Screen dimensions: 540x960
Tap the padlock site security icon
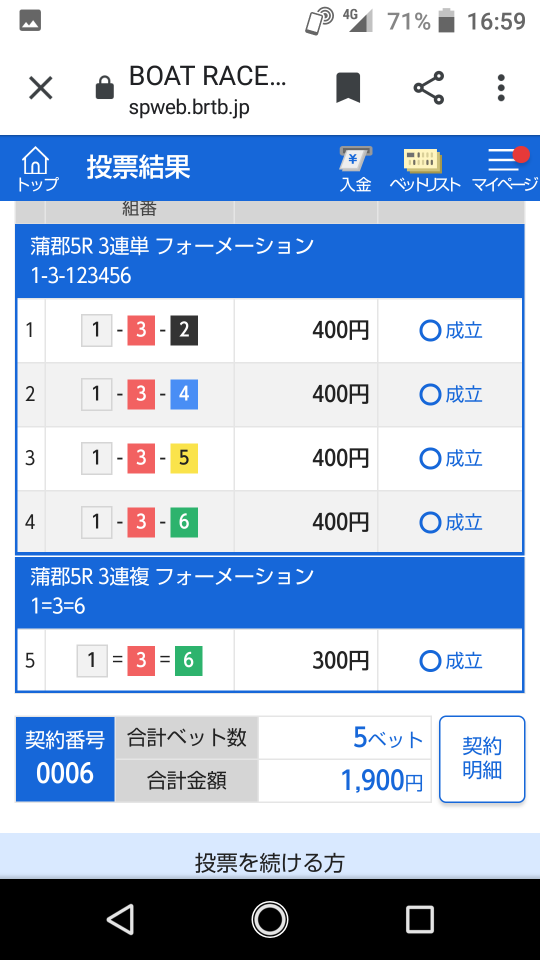[105, 89]
